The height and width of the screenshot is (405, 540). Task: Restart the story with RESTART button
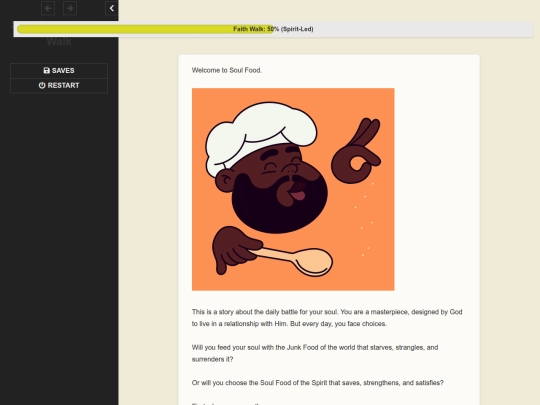point(59,85)
